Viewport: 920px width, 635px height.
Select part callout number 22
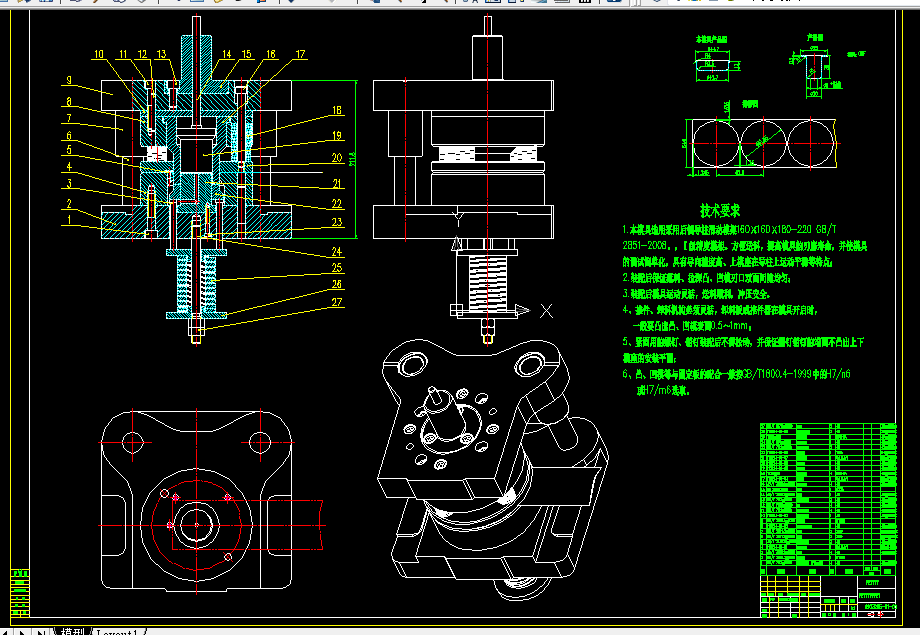tap(337, 204)
